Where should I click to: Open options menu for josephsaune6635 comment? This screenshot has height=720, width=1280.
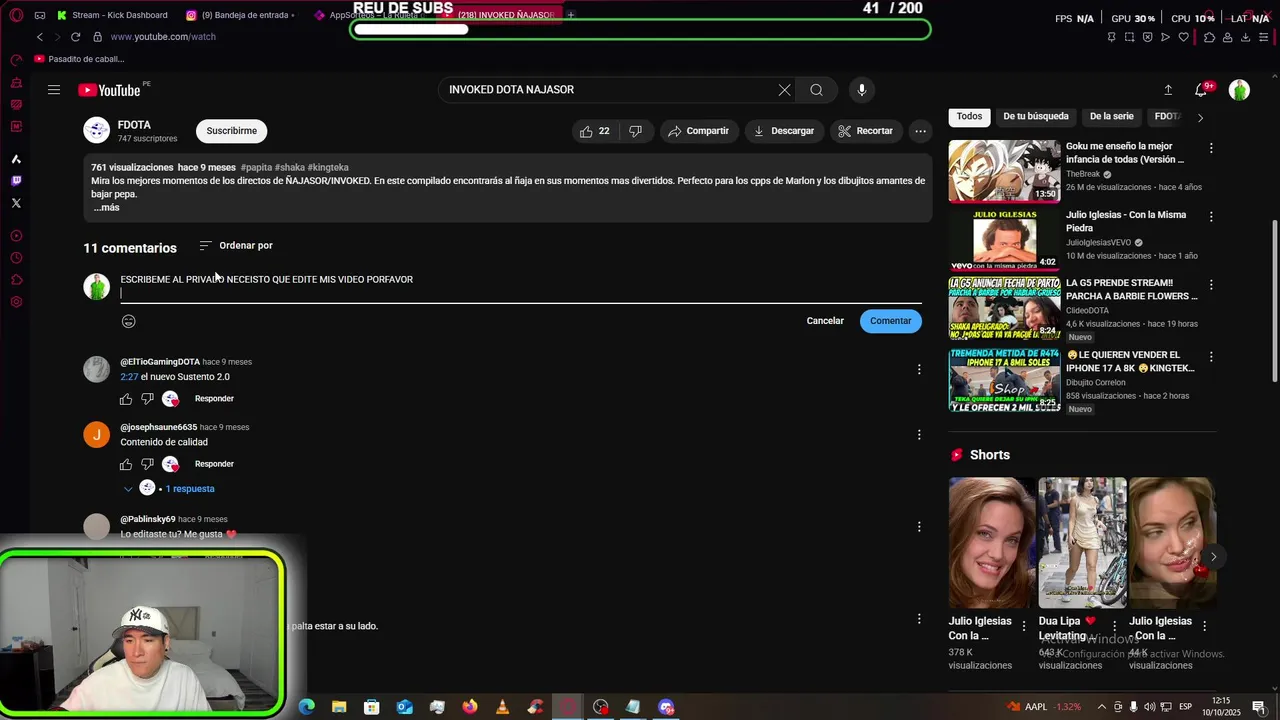click(919, 434)
